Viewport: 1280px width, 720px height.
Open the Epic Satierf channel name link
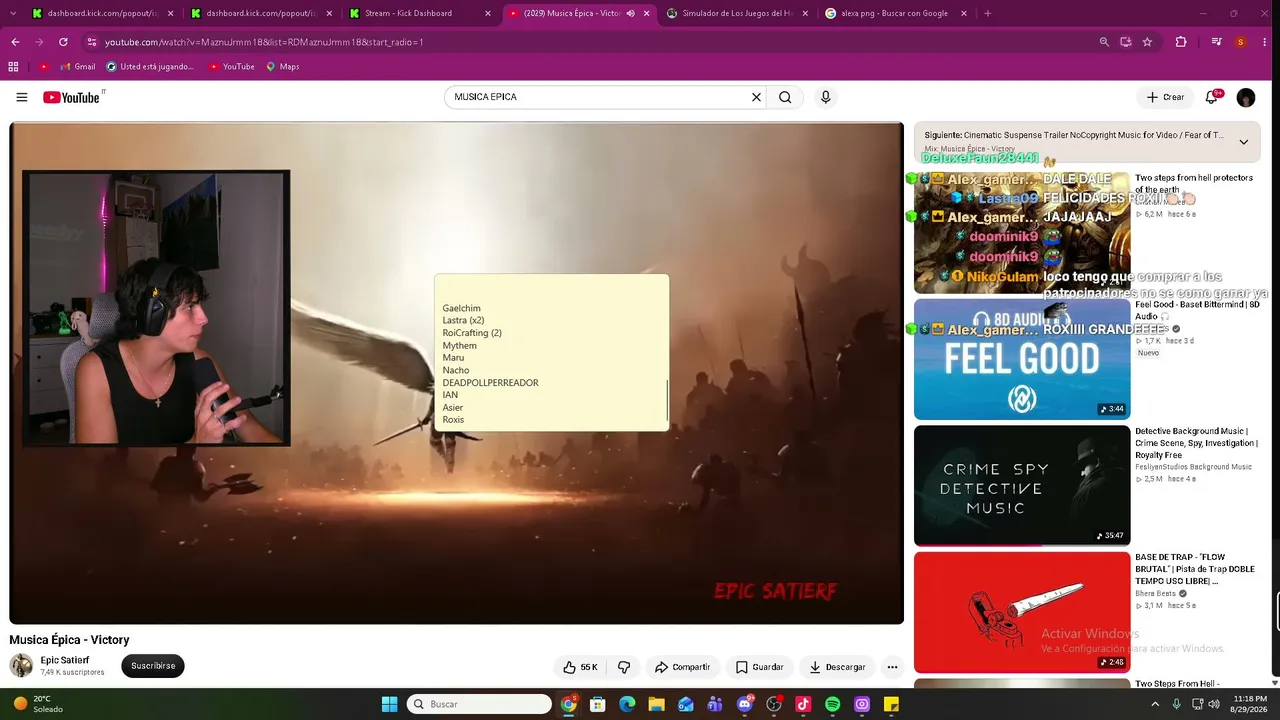point(65,660)
